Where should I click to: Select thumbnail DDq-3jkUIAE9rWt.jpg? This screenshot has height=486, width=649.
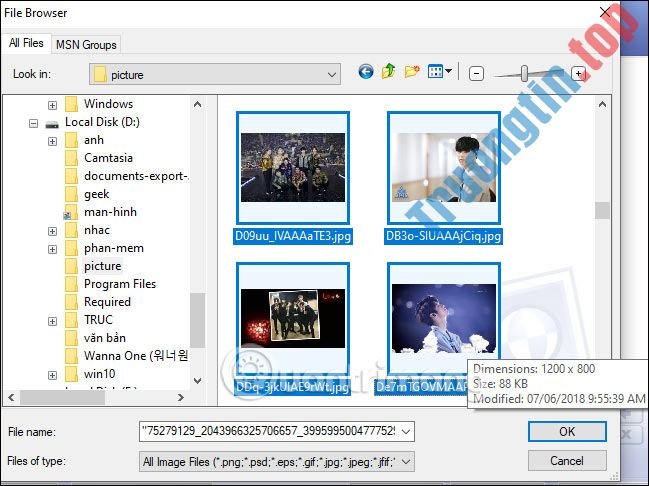(293, 318)
